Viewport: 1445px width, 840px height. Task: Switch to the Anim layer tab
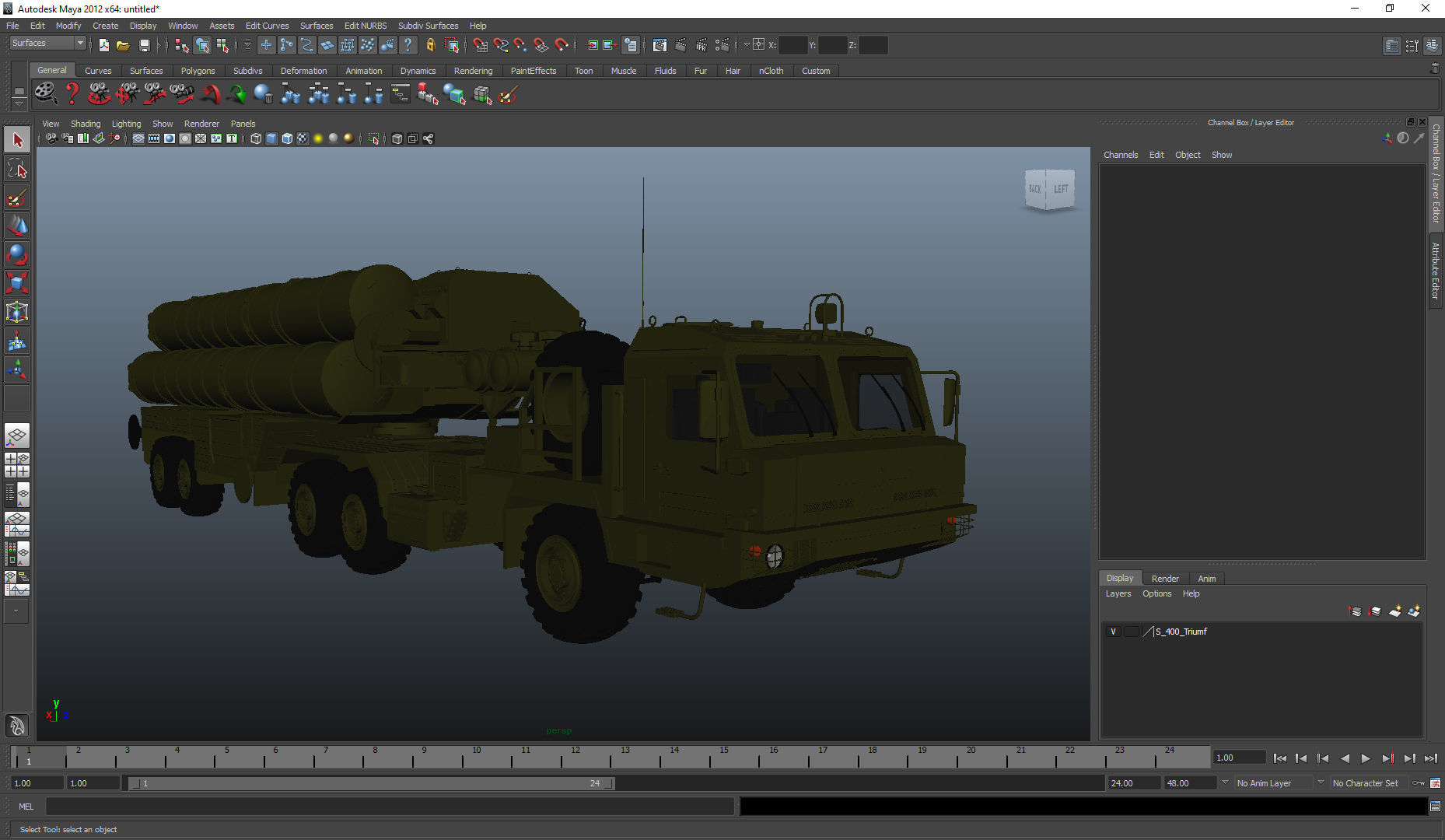coord(1206,579)
